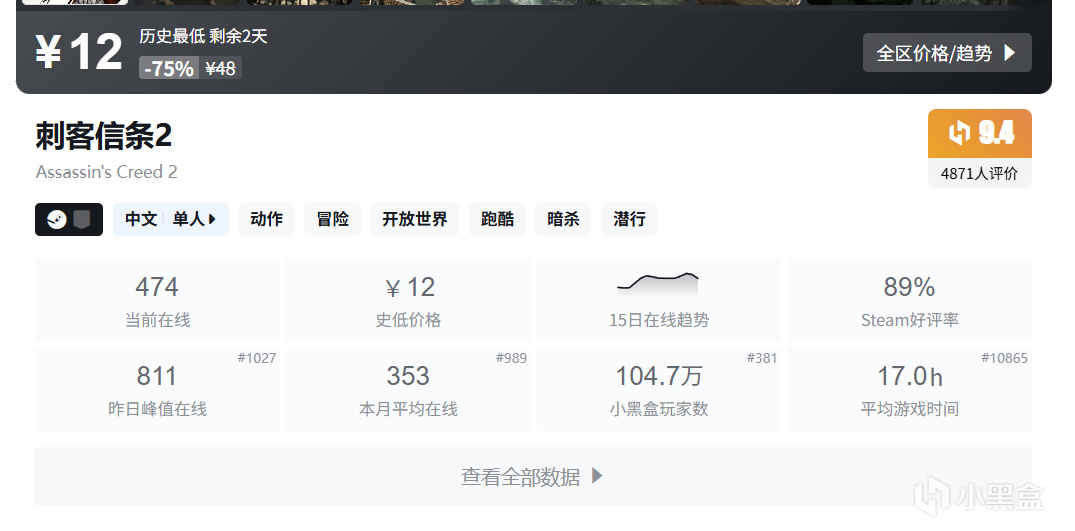Click the 474 当前在线 stat card
The width and height of the screenshot is (1075, 531).
click(x=157, y=300)
